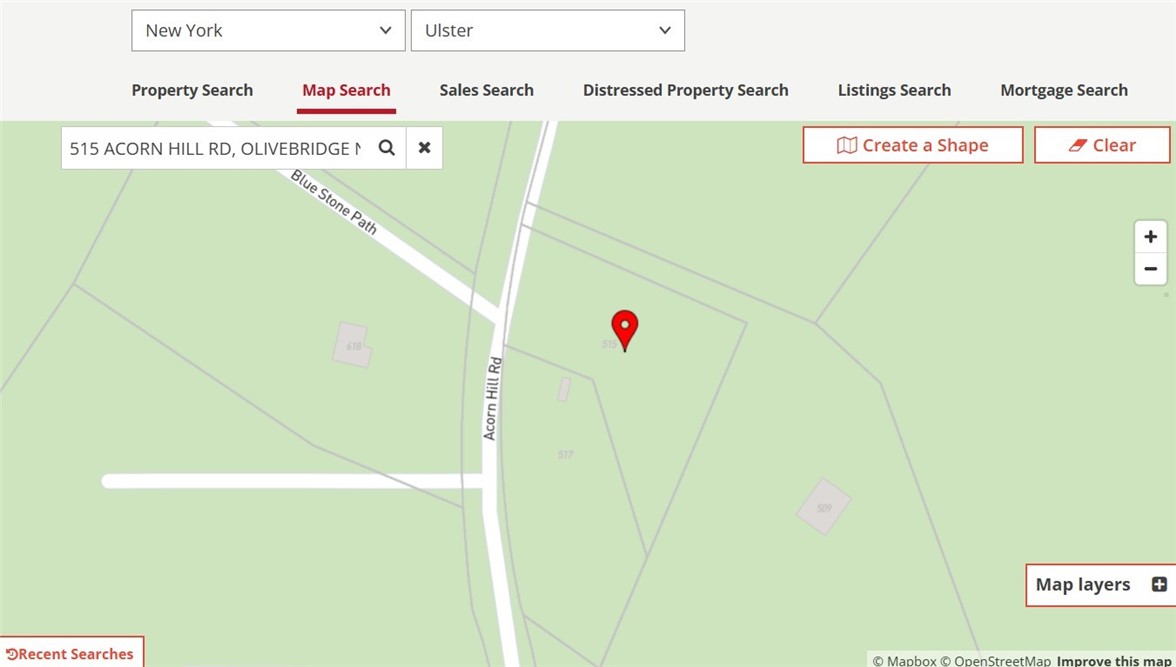Zoom in with the plus button
This screenshot has height=667, width=1176.
click(x=1150, y=237)
